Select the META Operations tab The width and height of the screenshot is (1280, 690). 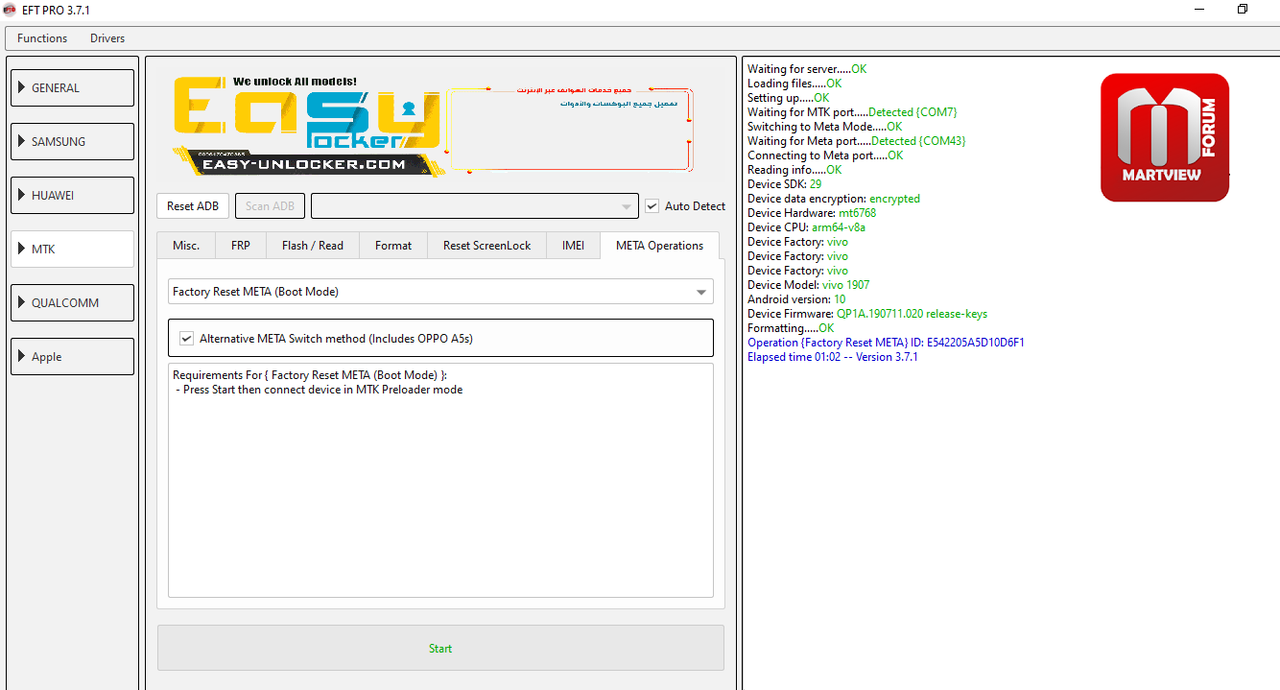click(x=660, y=245)
